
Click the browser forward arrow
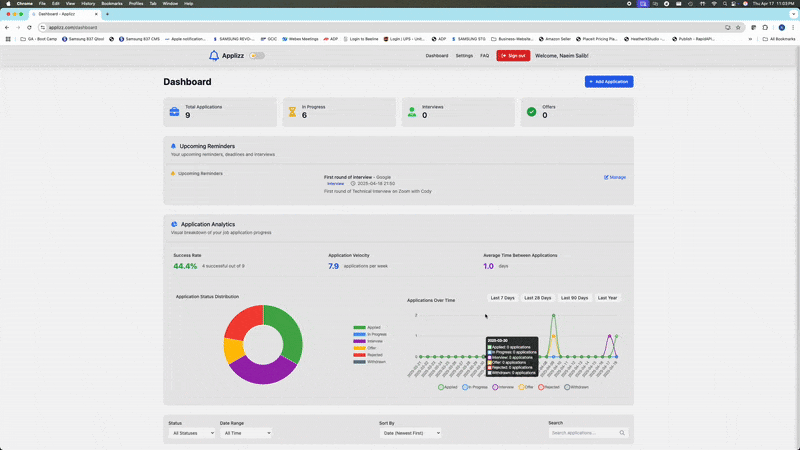[18, 28]
